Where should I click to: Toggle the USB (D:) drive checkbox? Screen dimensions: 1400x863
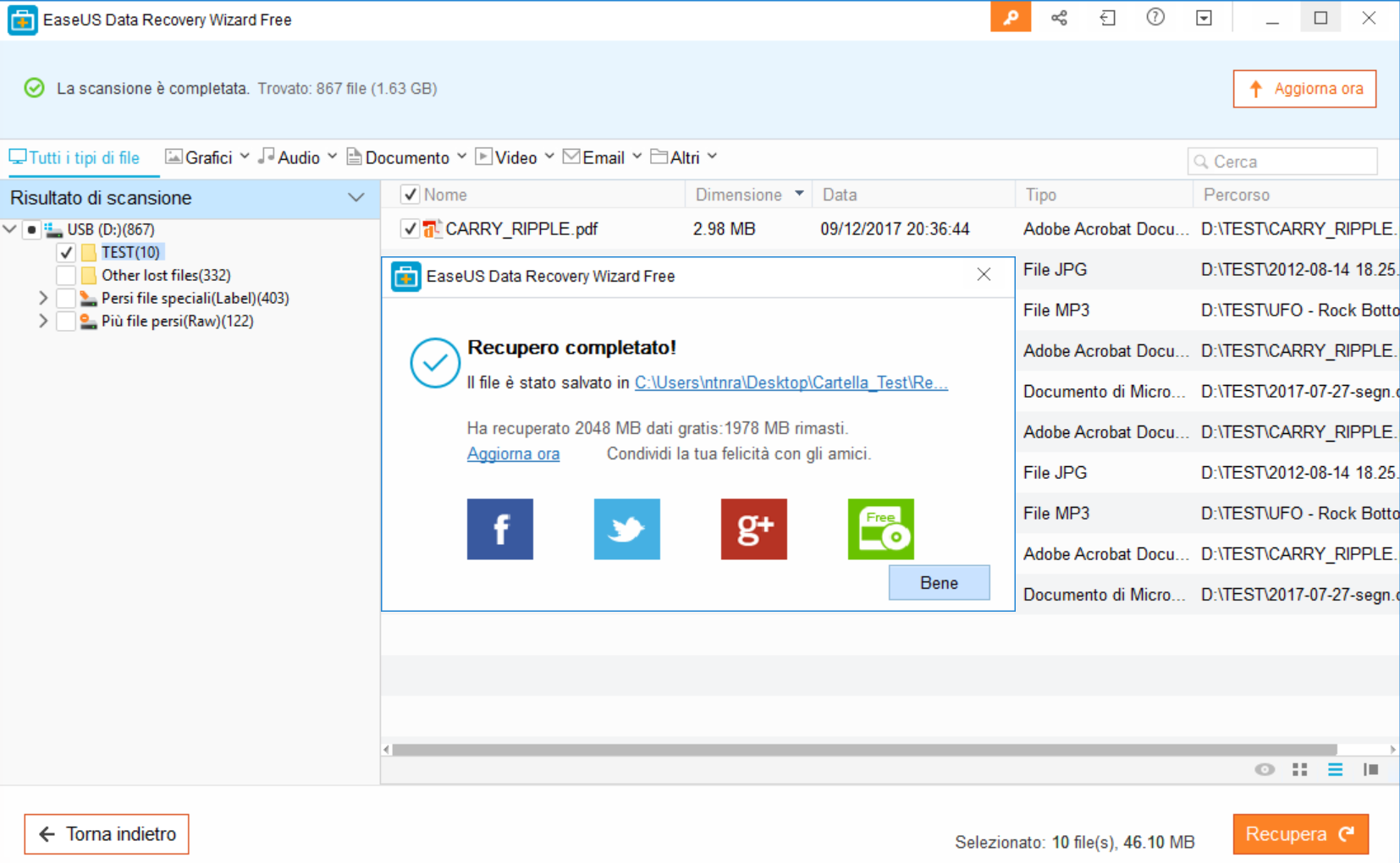tap(31, 229)
